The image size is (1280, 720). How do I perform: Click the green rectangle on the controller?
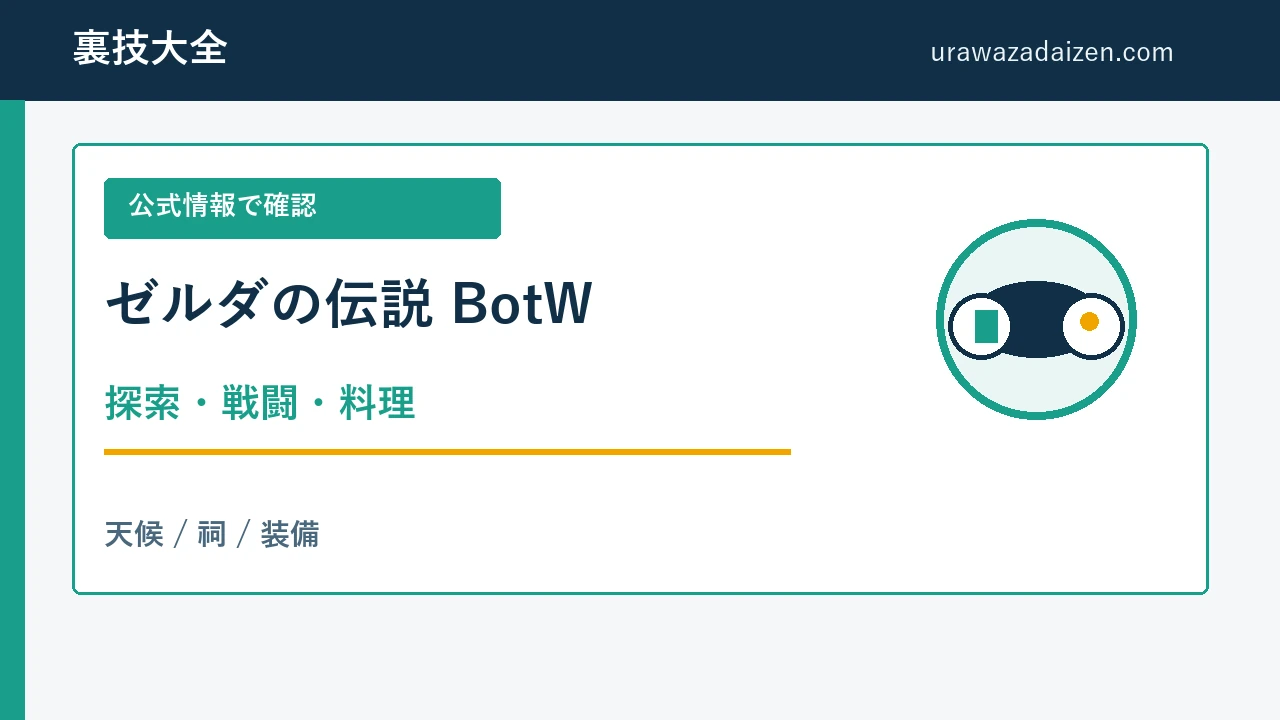[x=986, y=326]
